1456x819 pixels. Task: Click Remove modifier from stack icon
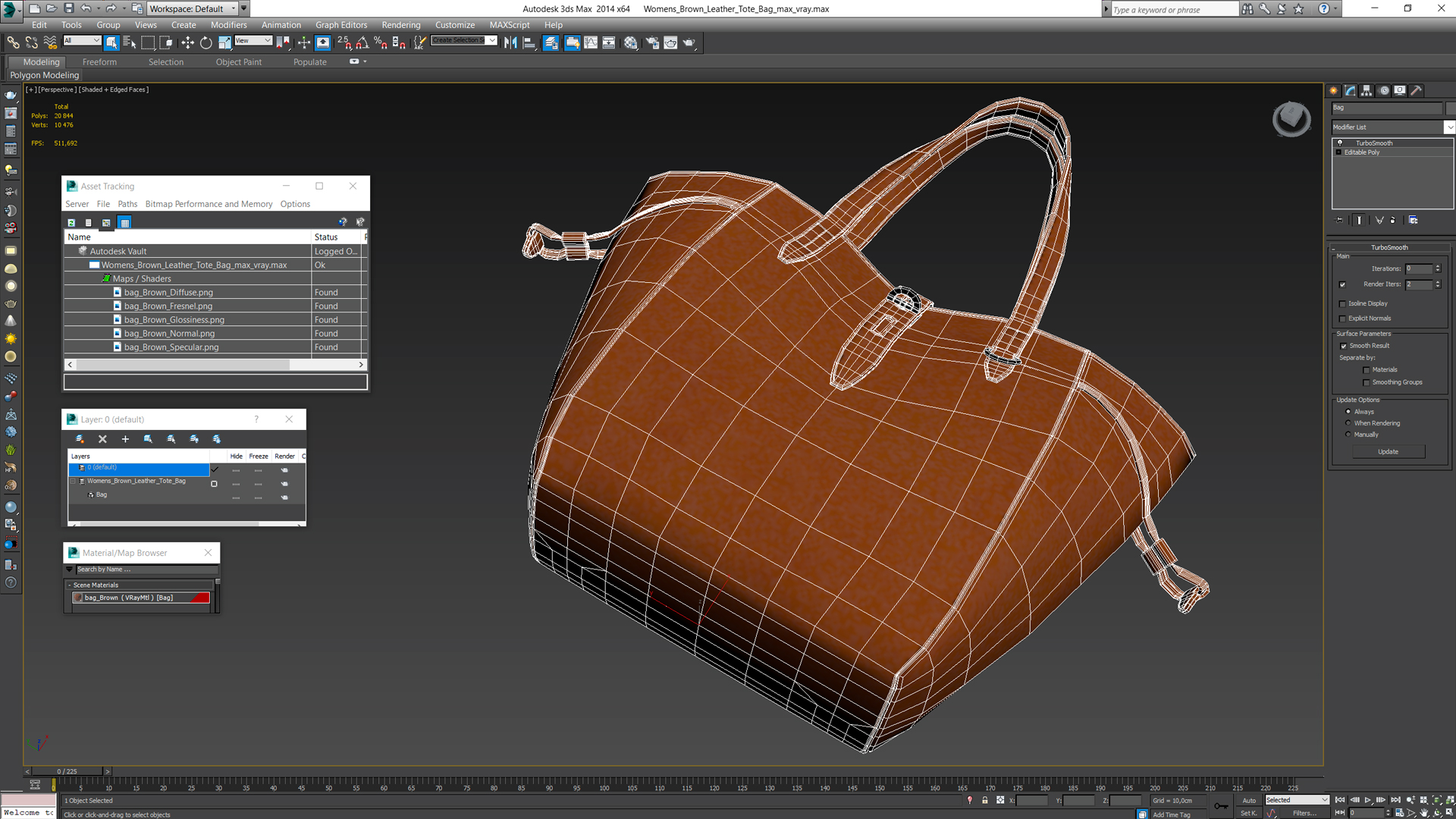1393,220
